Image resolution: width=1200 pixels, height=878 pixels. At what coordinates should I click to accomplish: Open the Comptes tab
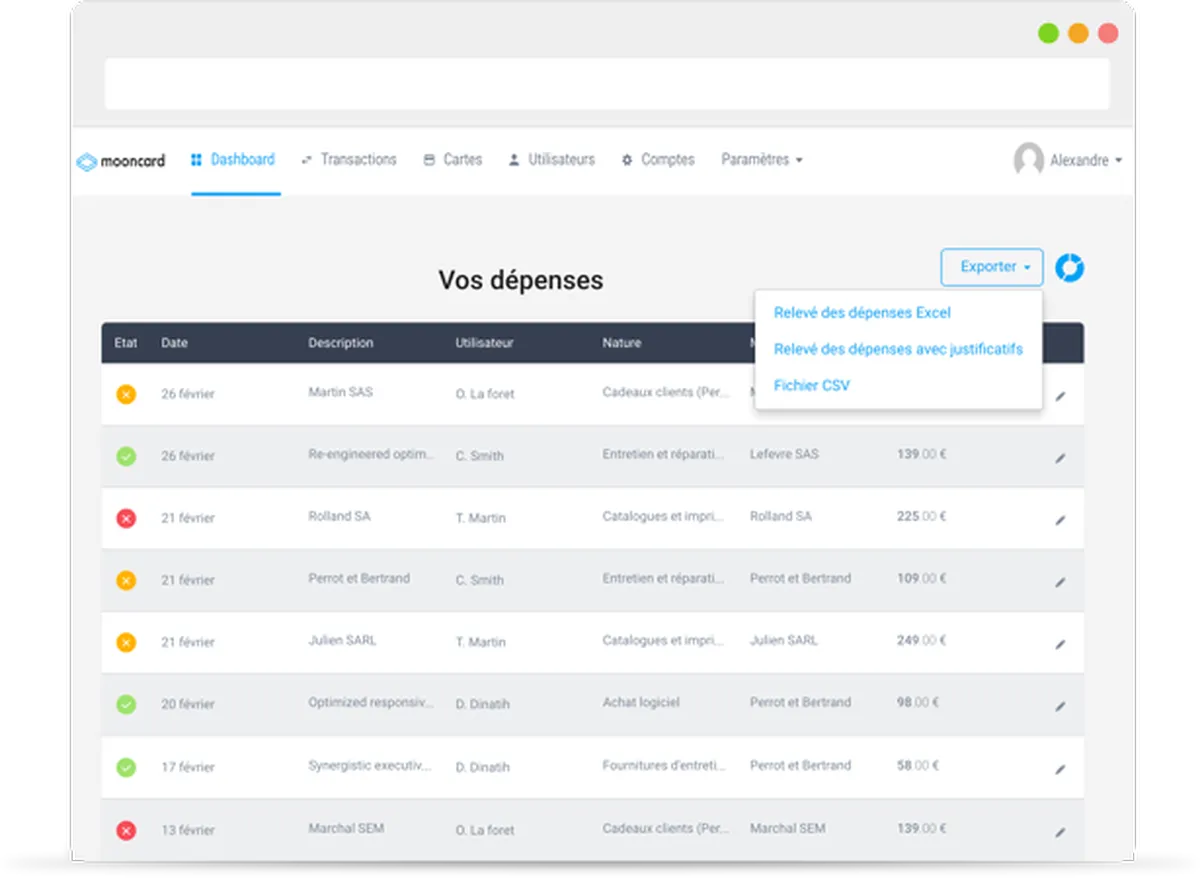tap(658, 160)
